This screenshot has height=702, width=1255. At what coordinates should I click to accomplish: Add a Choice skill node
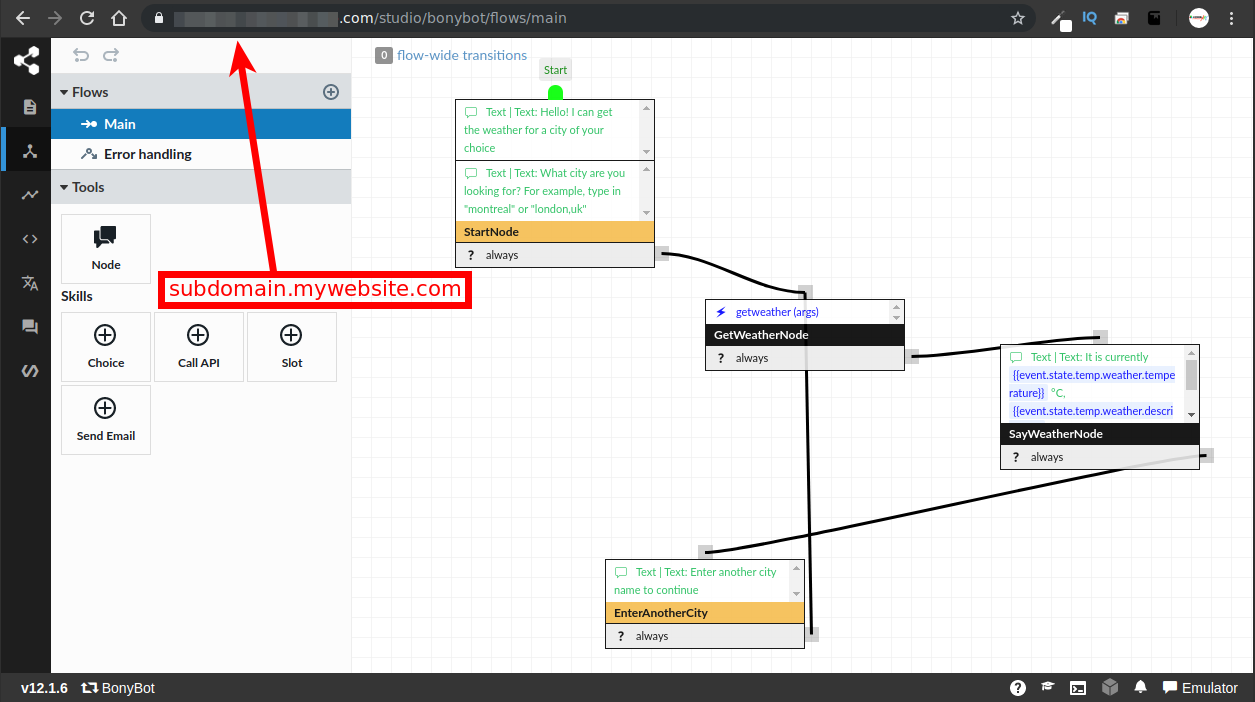(x=105, y=346)
